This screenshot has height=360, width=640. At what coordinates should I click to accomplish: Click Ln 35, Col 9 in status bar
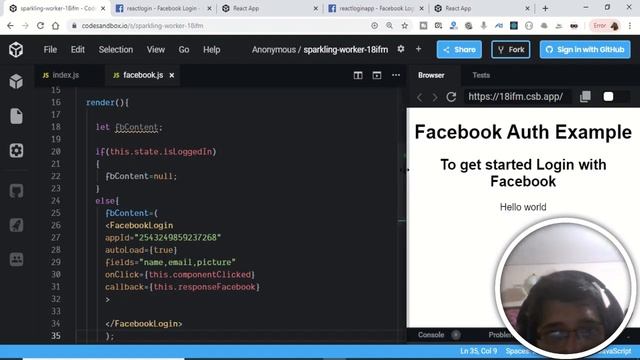[x=479, y=351]
